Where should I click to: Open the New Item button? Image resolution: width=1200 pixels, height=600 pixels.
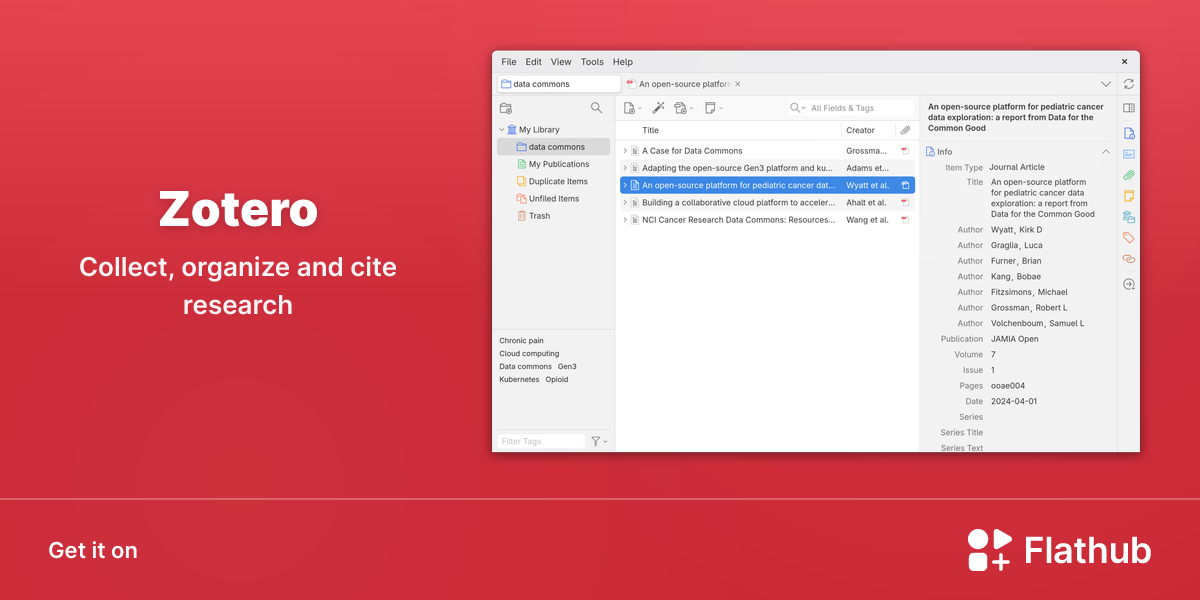pos(632,108)
